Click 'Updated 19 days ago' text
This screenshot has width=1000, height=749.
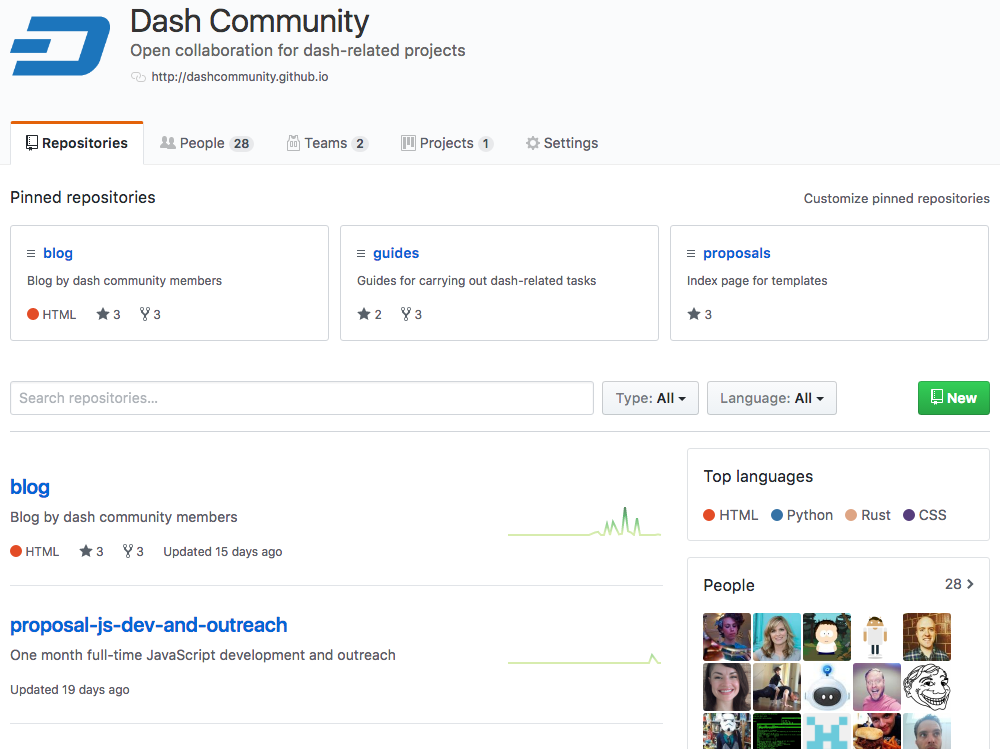[x=70, y=690]
